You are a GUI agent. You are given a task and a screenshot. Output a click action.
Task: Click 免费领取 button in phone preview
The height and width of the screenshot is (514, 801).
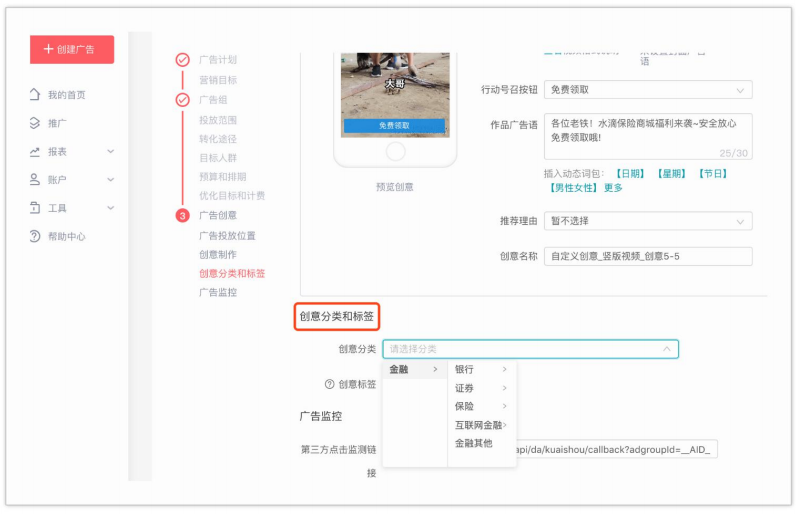(x=394, y=126)
